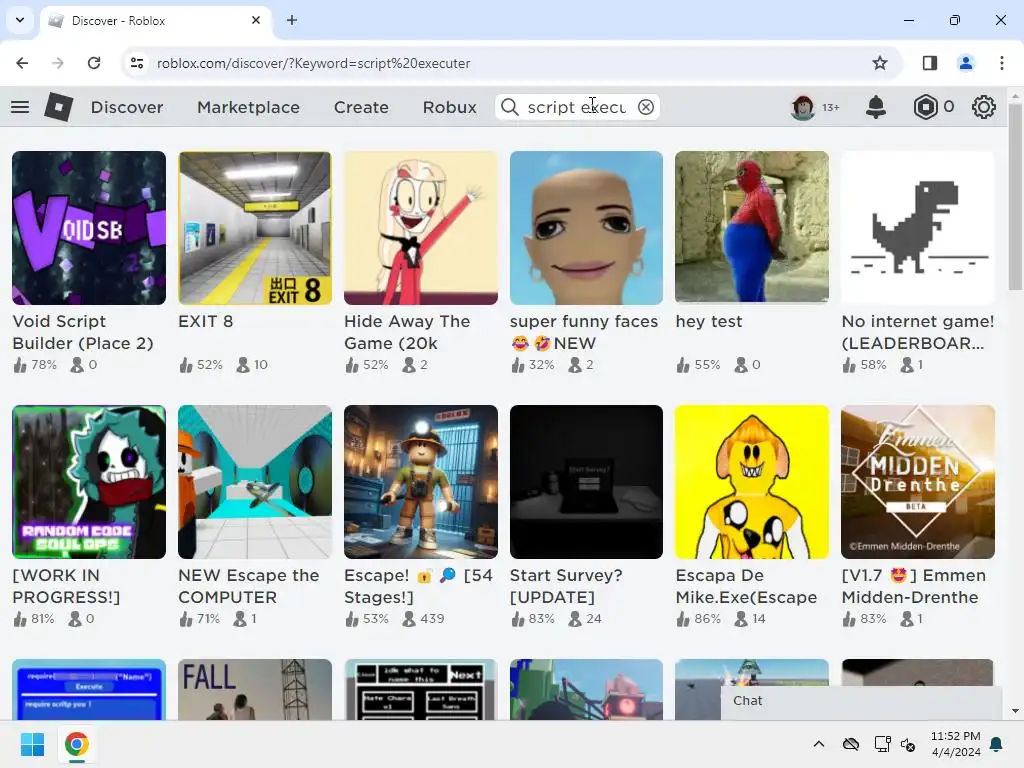Open the No internet game dinosaur thumbnail

pos(918,228)
